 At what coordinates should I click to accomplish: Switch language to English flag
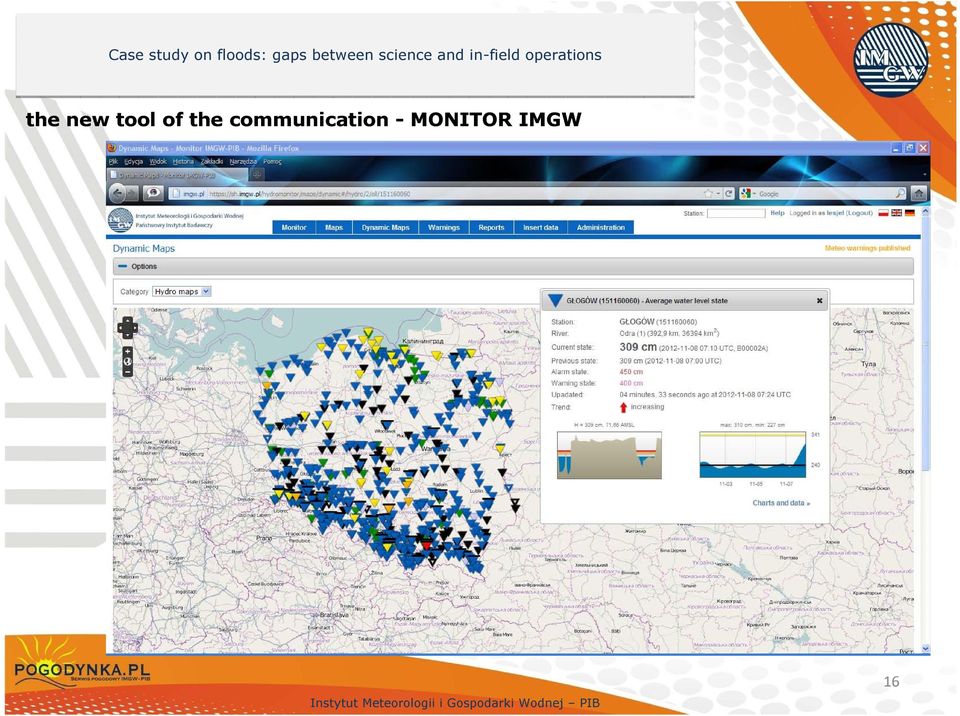click(x=896, y=213)
